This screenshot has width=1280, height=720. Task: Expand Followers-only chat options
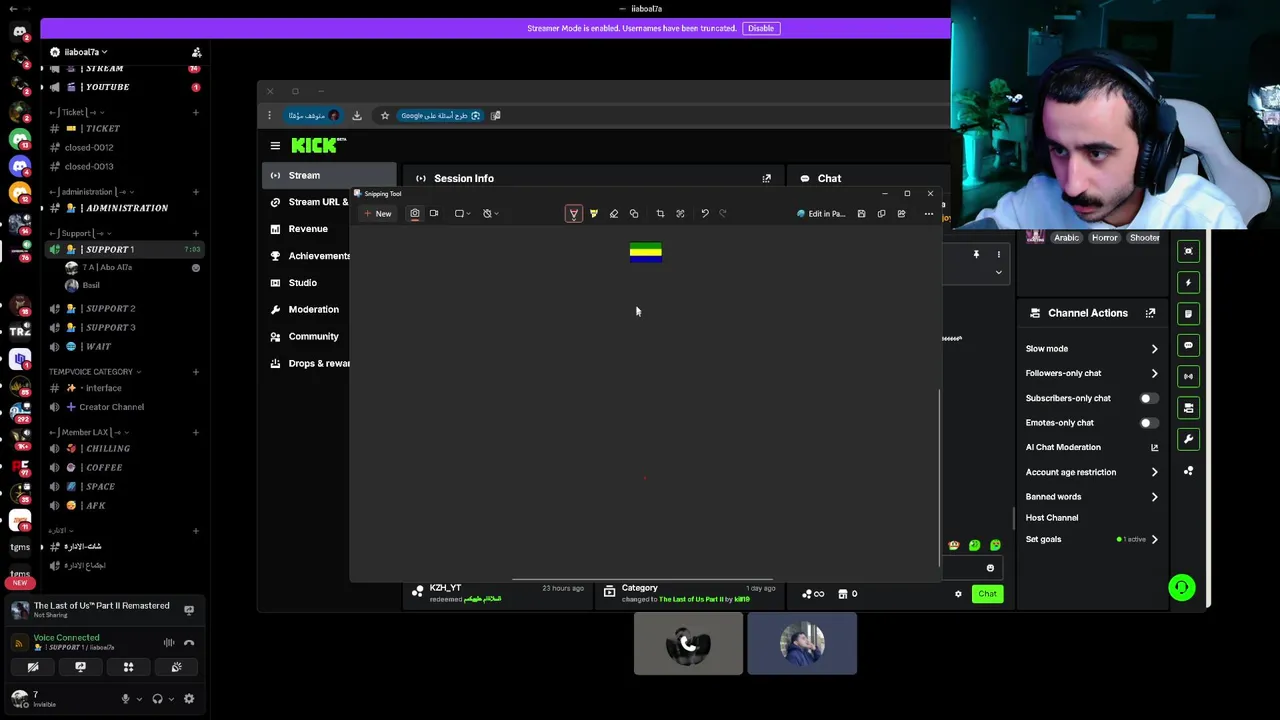tap(1154, 373)
